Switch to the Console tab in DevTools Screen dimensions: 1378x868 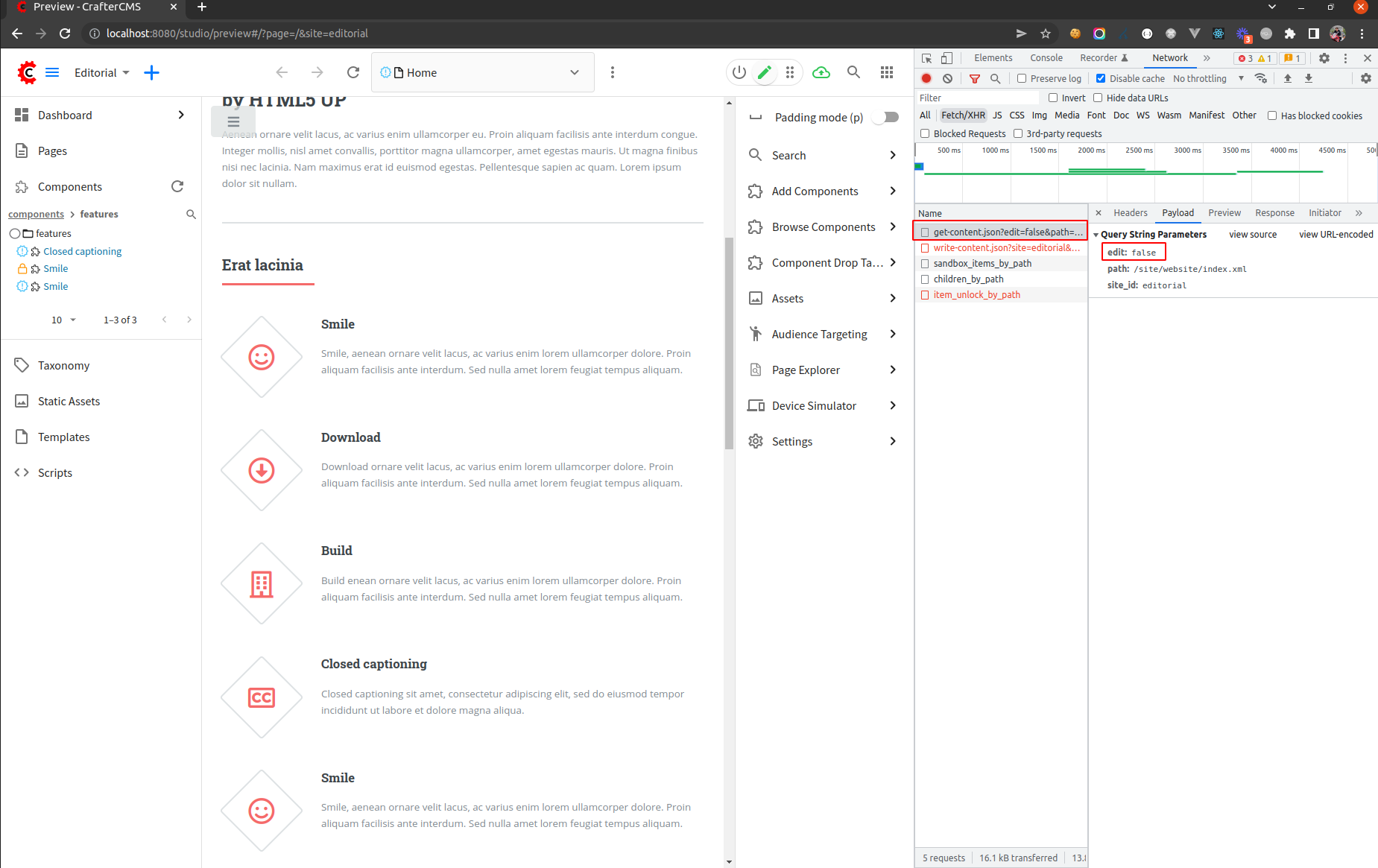click(x=1046, y=57)
